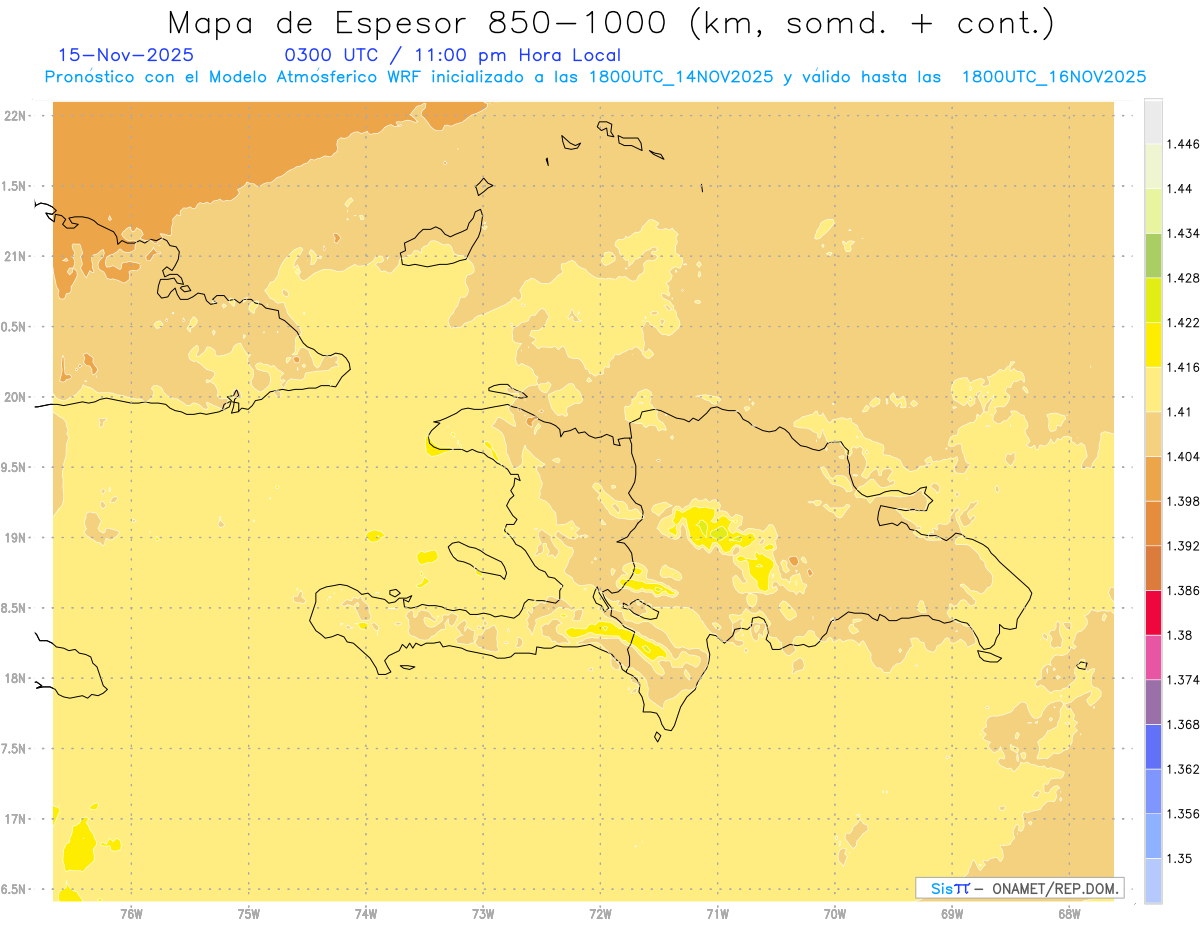This screenshot has height=927, width=1200.
Task: Select the light gray colorbar segment above 1.446
Action: coord(1153,121)
